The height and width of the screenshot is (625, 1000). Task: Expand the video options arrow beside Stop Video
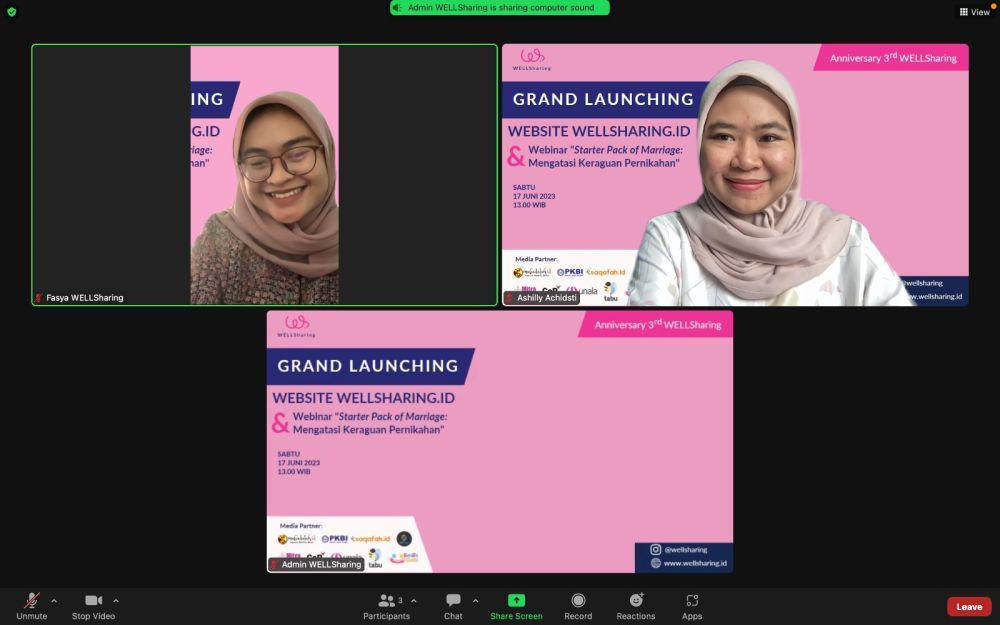pos(115,601)
